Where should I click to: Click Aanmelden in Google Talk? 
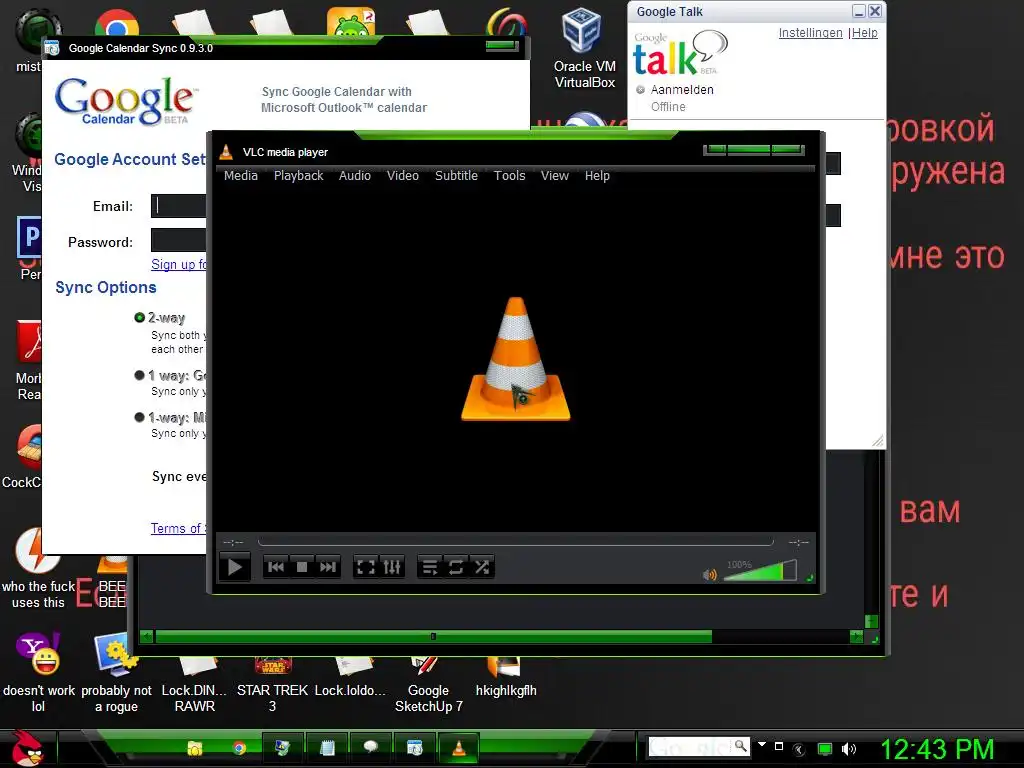coord(682,89)
